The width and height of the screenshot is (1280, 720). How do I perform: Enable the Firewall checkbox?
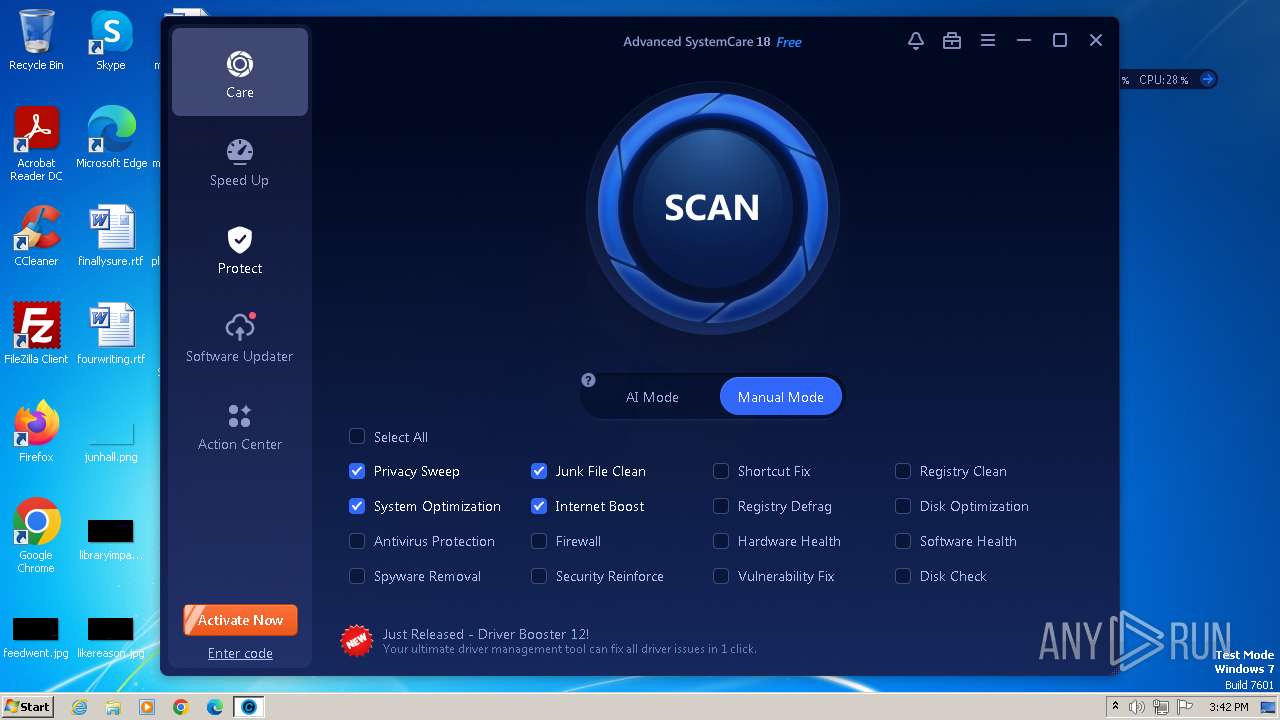539,540
